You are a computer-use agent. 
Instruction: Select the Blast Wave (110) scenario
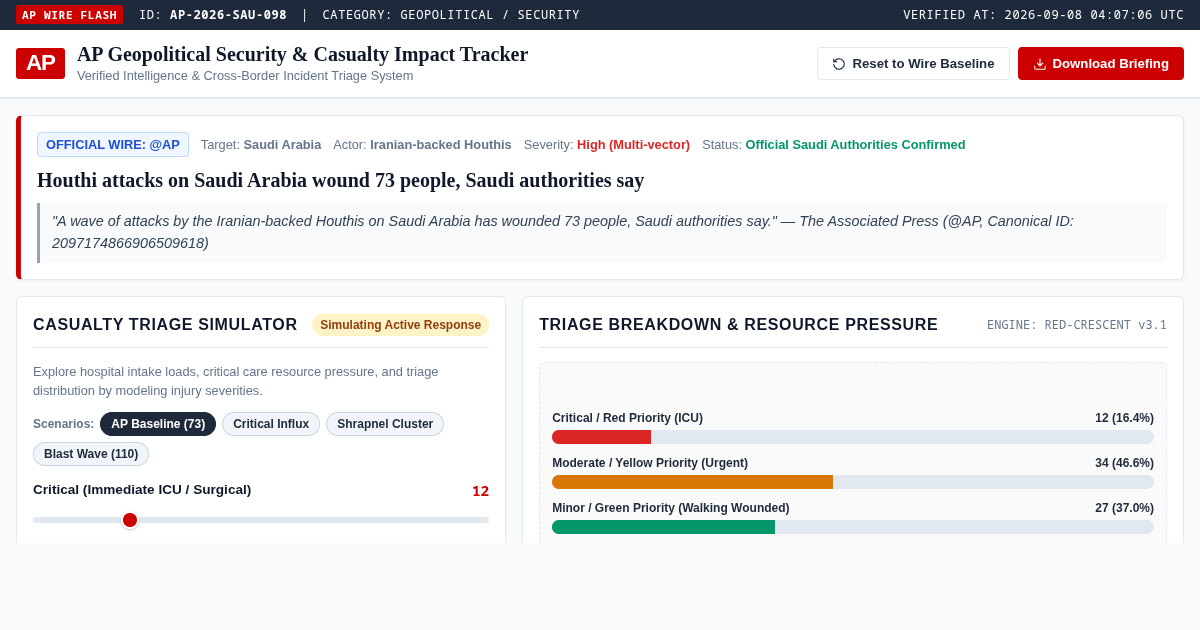pos(91,454)
